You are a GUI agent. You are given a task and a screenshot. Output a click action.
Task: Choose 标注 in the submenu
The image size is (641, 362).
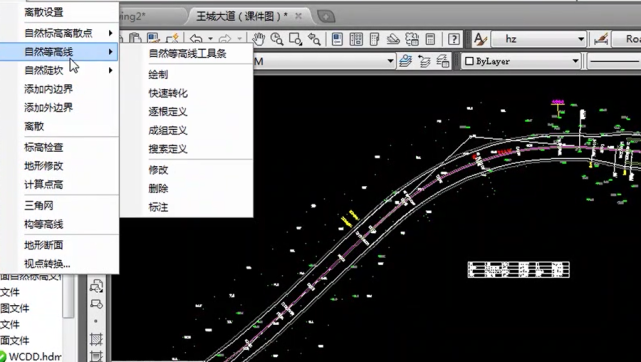[158, 207]
